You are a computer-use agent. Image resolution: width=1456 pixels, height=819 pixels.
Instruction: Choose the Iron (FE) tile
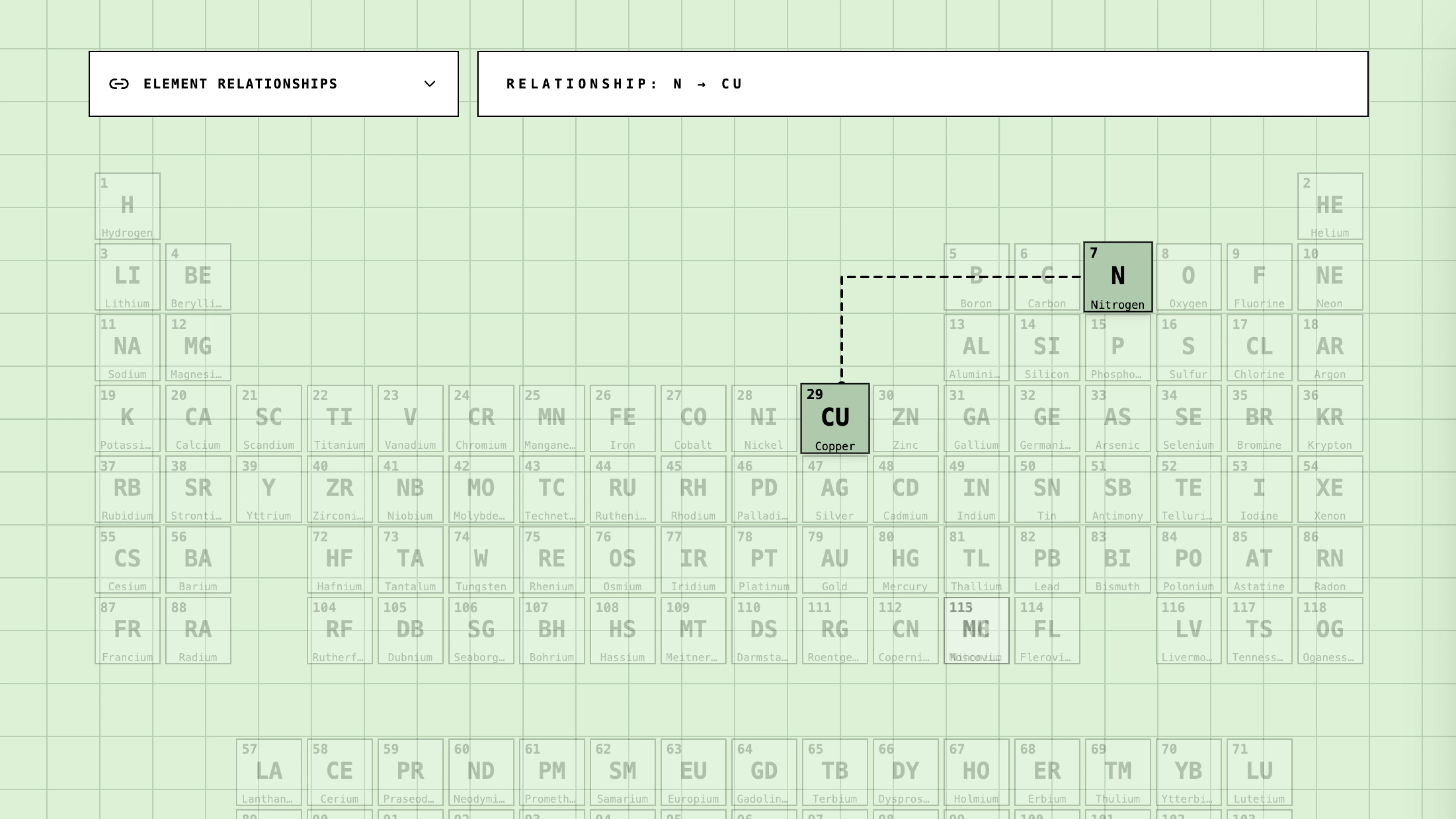622,418
